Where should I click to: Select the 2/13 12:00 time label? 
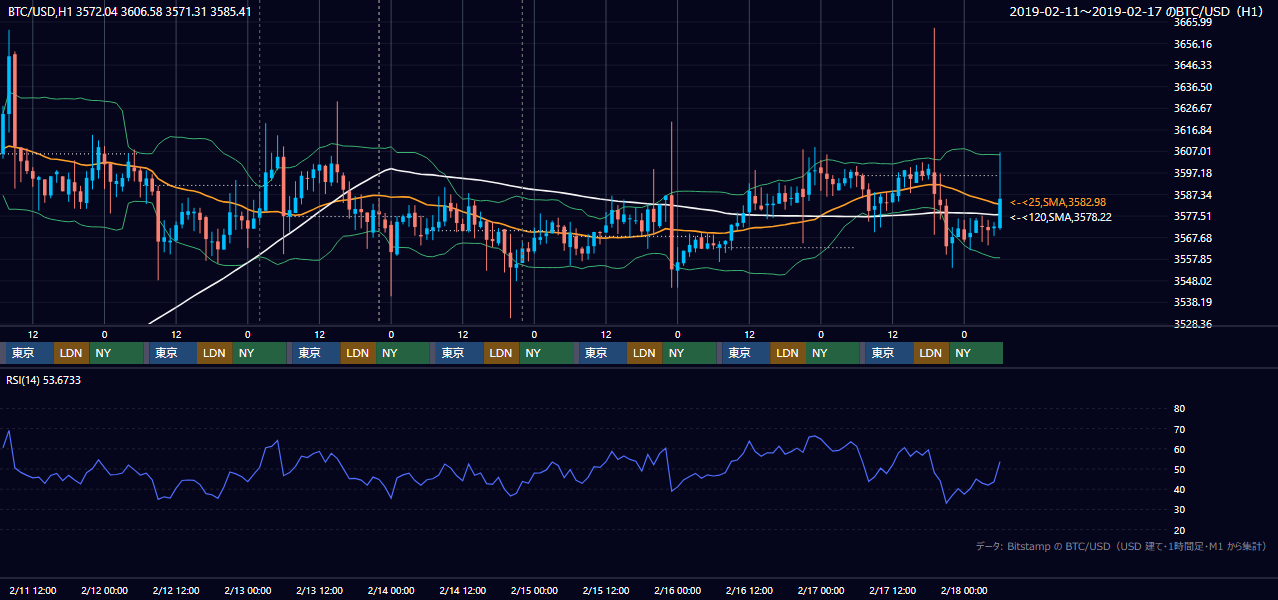[320, 590]
